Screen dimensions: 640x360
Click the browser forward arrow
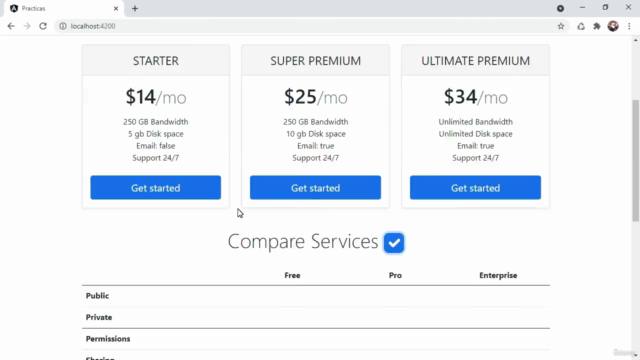[27, 26]
